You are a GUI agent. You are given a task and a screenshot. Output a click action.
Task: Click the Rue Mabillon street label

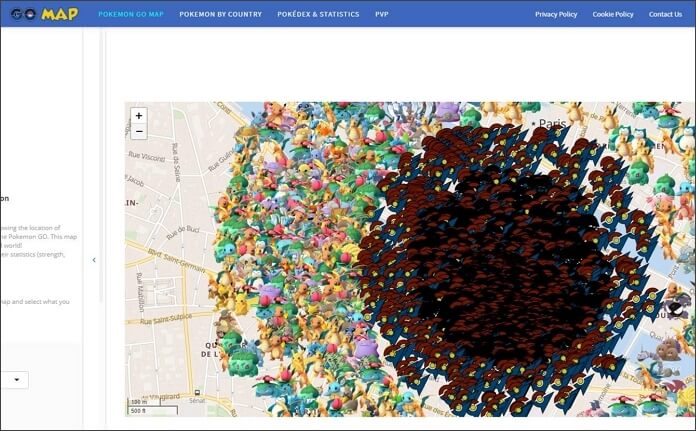140,291
